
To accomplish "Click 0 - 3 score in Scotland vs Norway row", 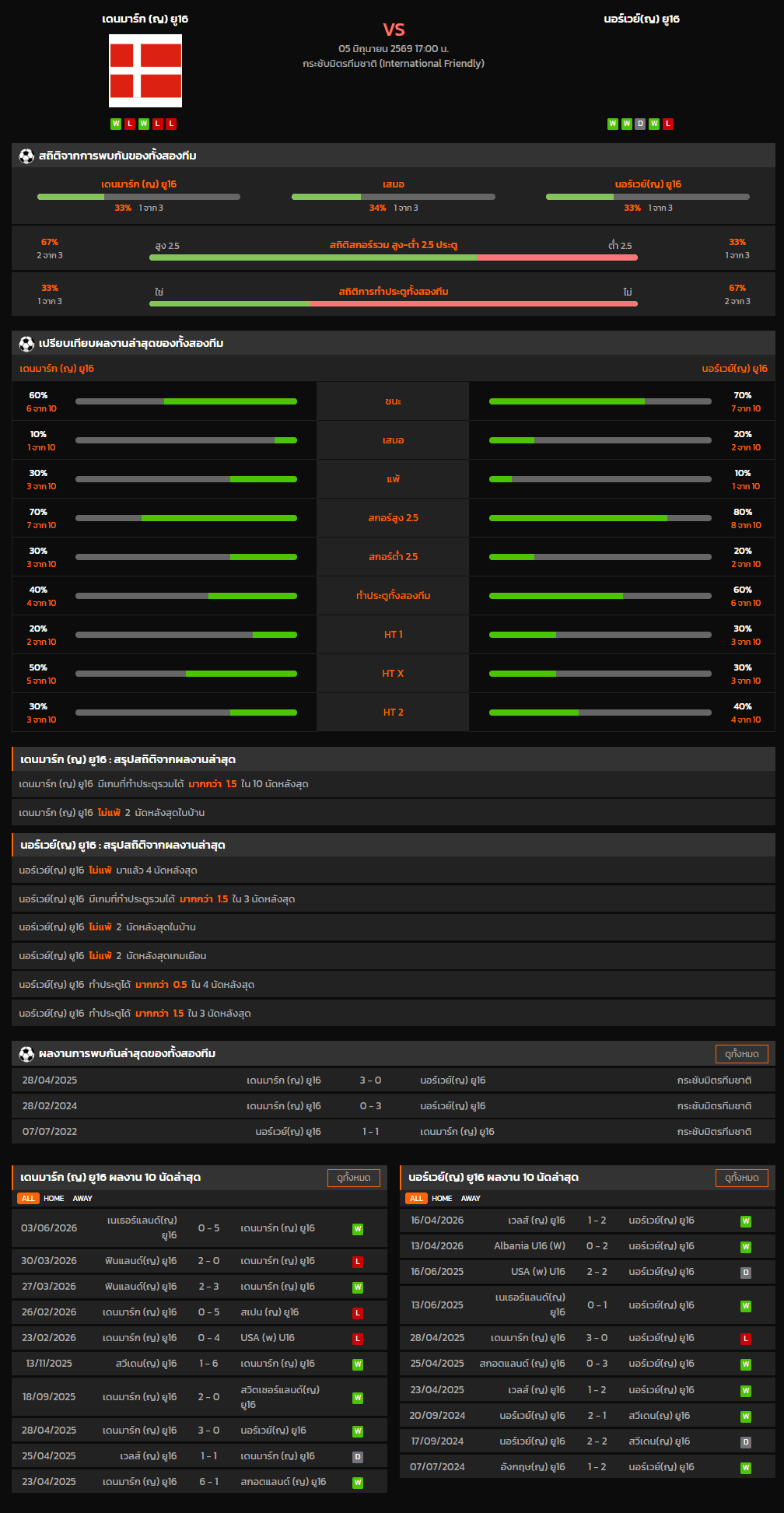I will (597, 1364).
